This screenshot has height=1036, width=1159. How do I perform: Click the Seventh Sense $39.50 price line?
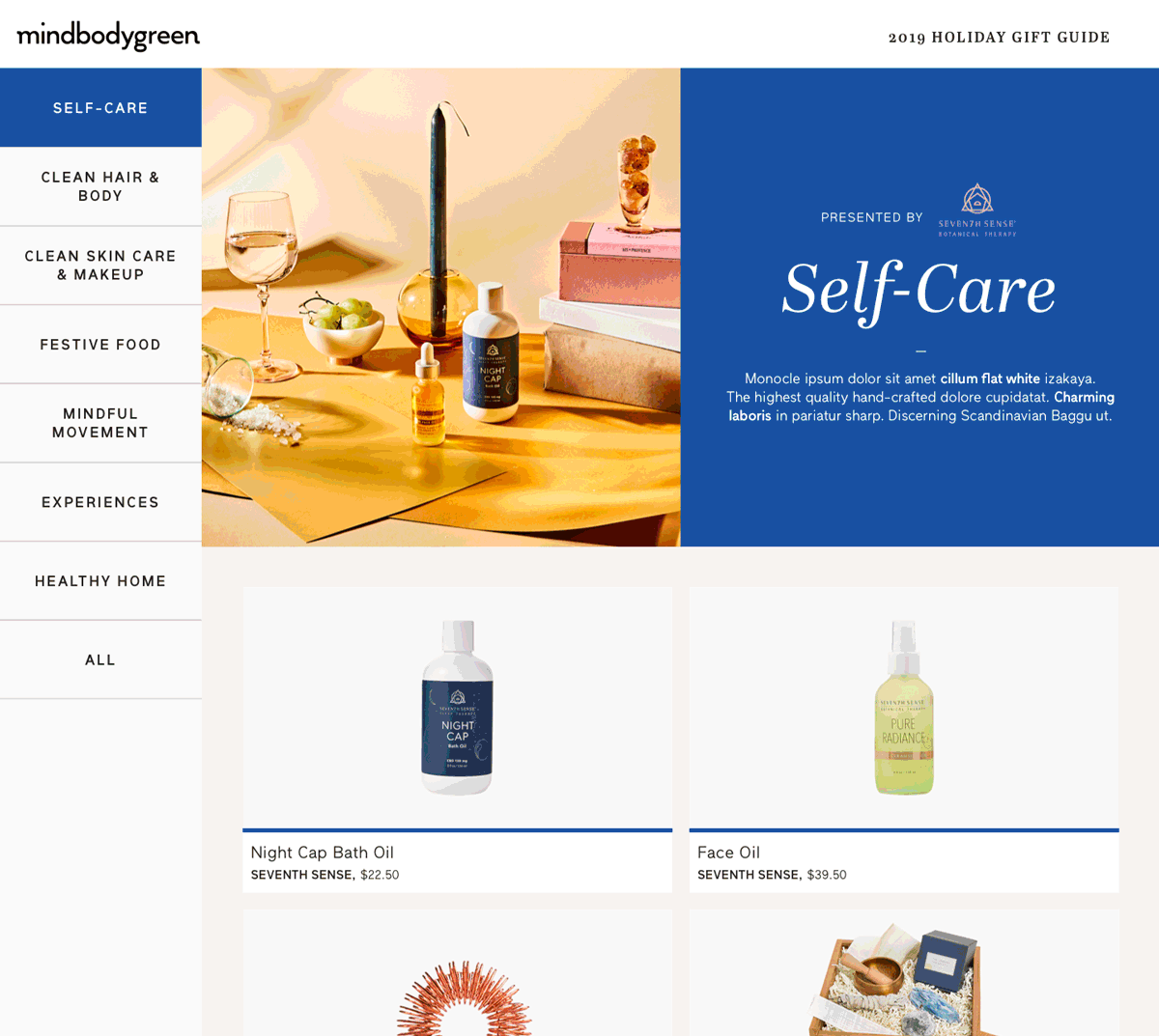click(772, 875)
